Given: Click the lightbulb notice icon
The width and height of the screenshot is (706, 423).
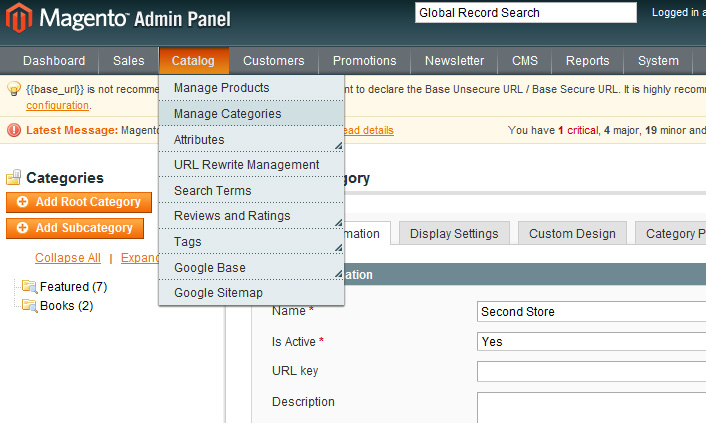Looking at the screenshot, I should 14,89.
